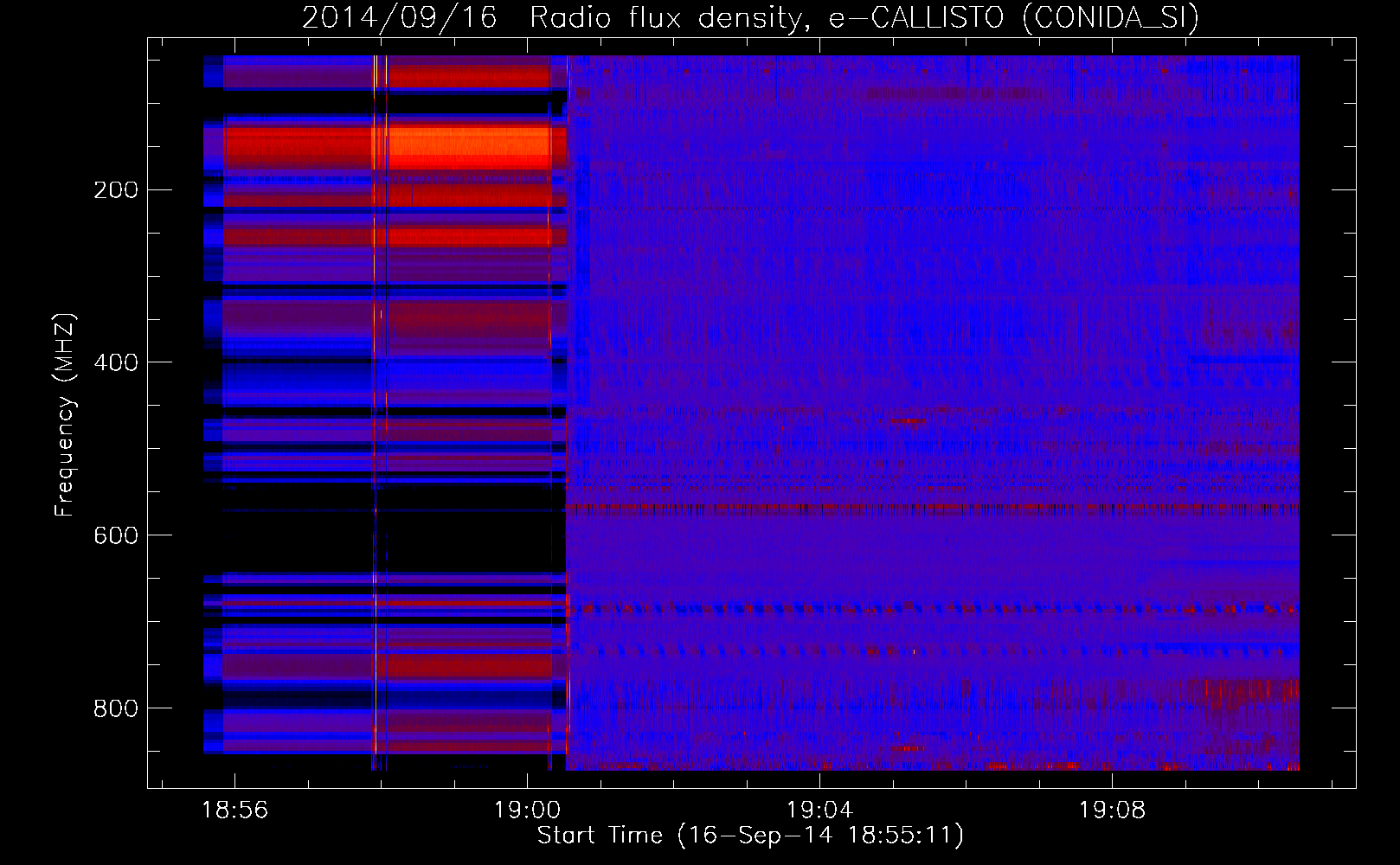This screenshot has width=1400, height=865.
Task: Click the 'Start Time (16-Sep-14 18:55:11)' label
Action: tap(750, 836)
